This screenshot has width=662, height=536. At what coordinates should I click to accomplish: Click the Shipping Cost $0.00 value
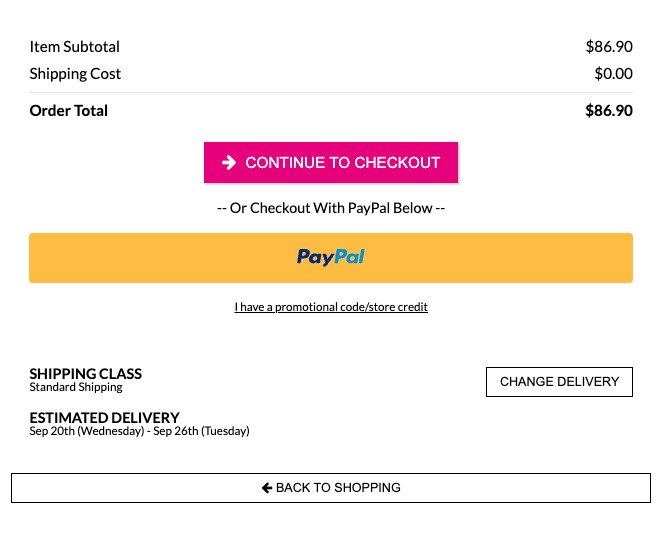[613, 73]
